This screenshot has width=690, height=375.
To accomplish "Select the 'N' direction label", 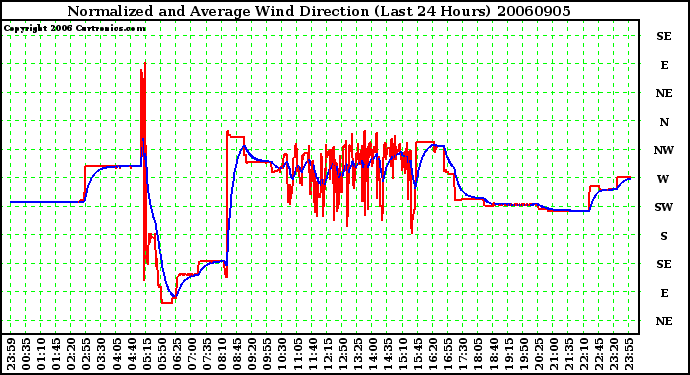I will pyautogui.click(x=664, y=122).
